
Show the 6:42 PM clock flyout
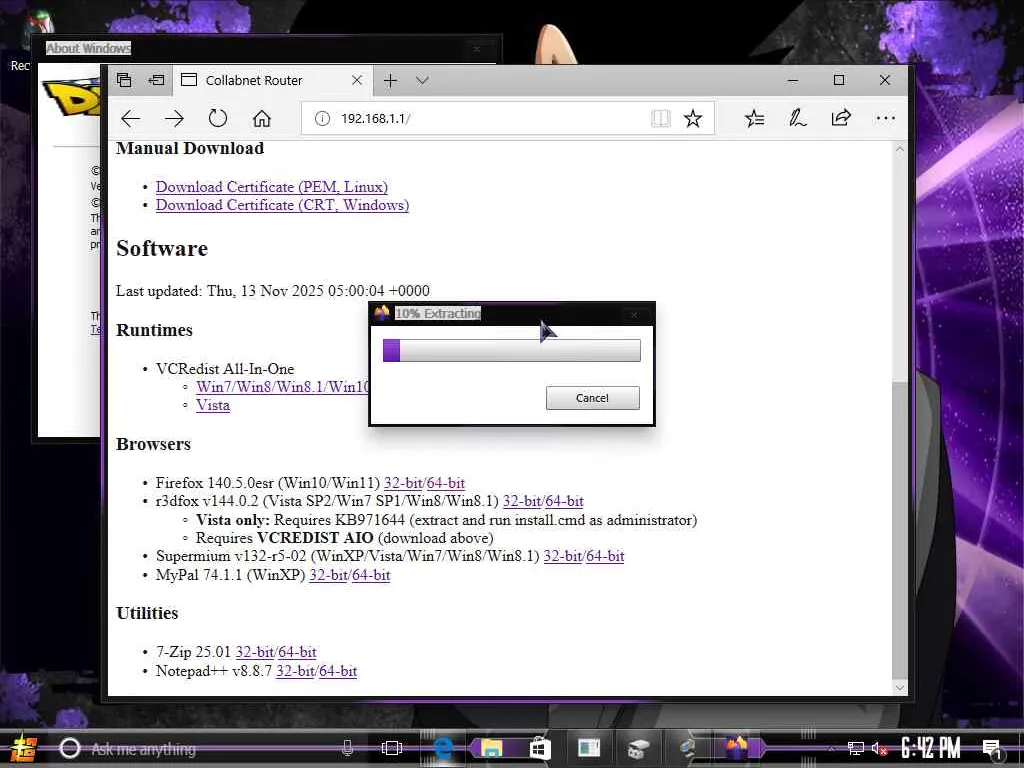click(x=931, y=748)
